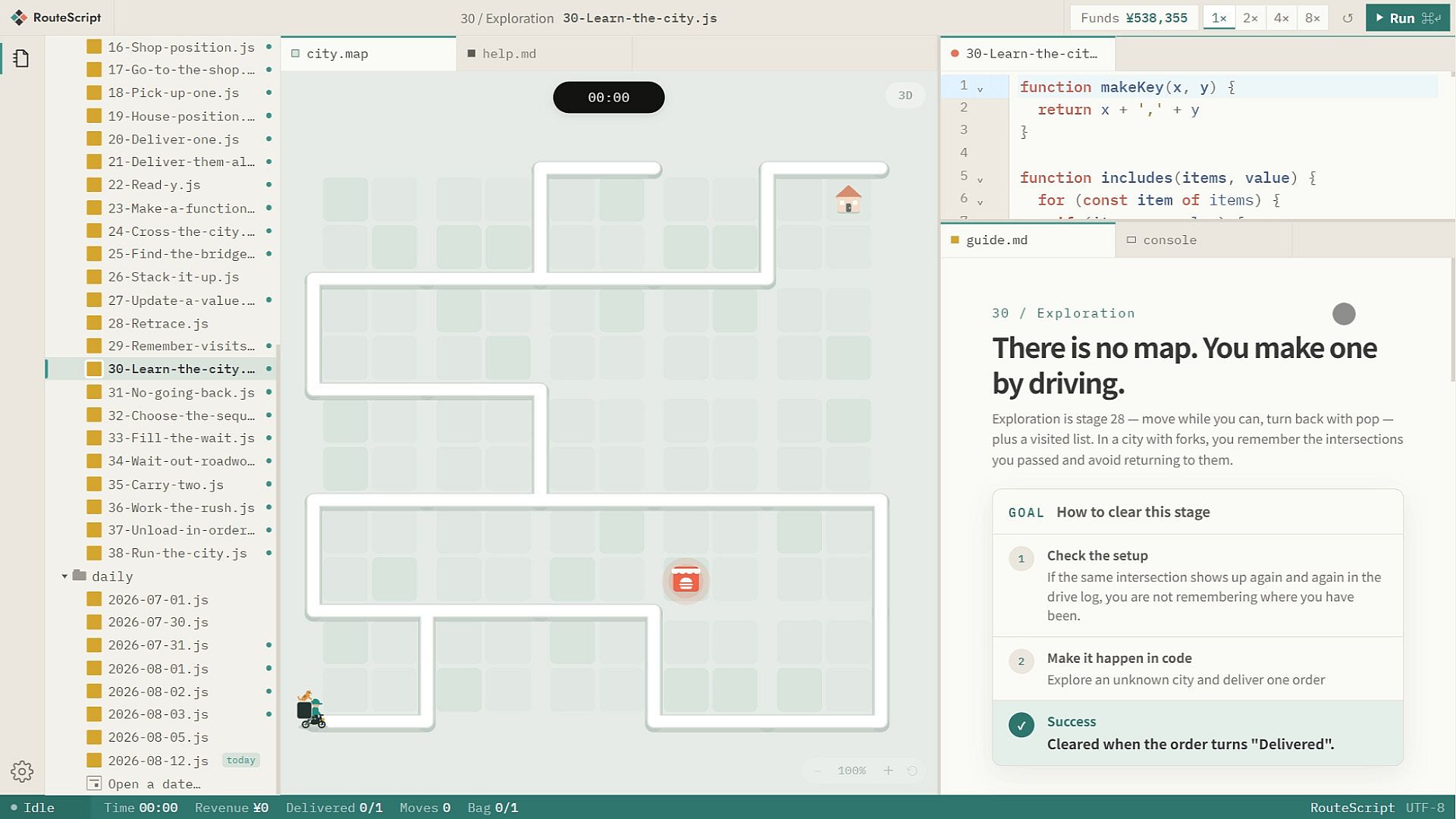Click the file tree scrollbar
This screenshot has width=1456, height=819.
coord(278,569)
